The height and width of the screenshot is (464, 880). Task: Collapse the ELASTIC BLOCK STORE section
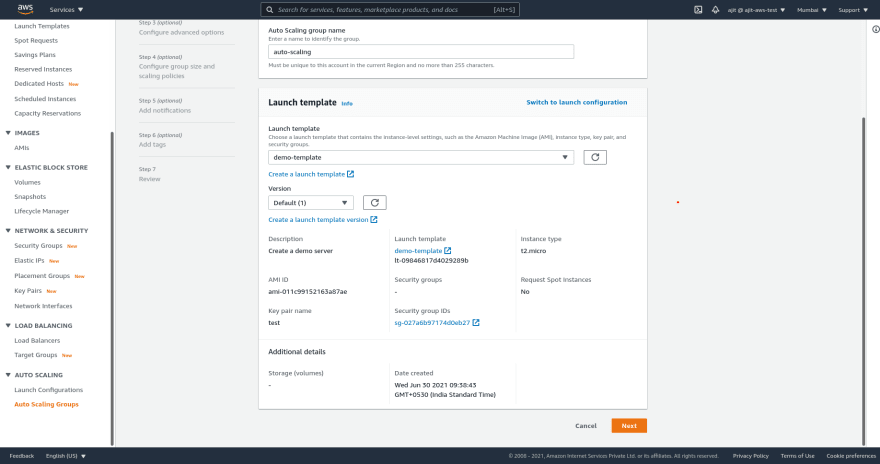8,167
